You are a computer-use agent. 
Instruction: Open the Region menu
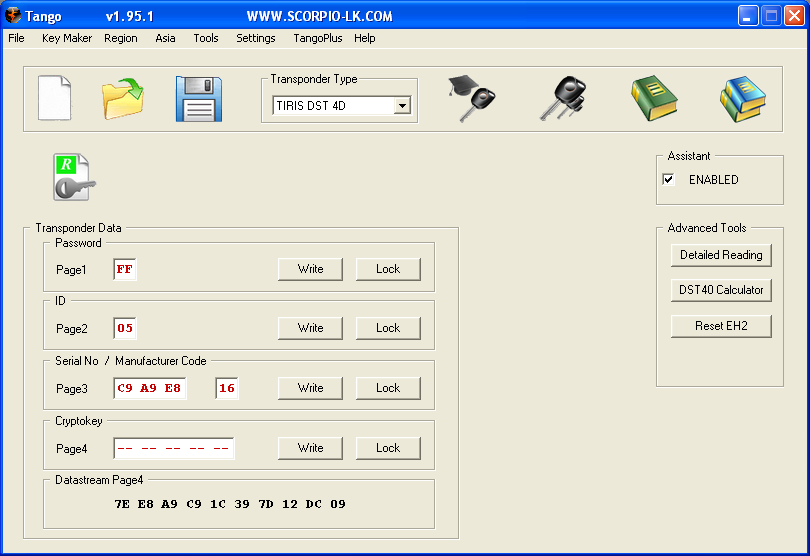point(121,38)
